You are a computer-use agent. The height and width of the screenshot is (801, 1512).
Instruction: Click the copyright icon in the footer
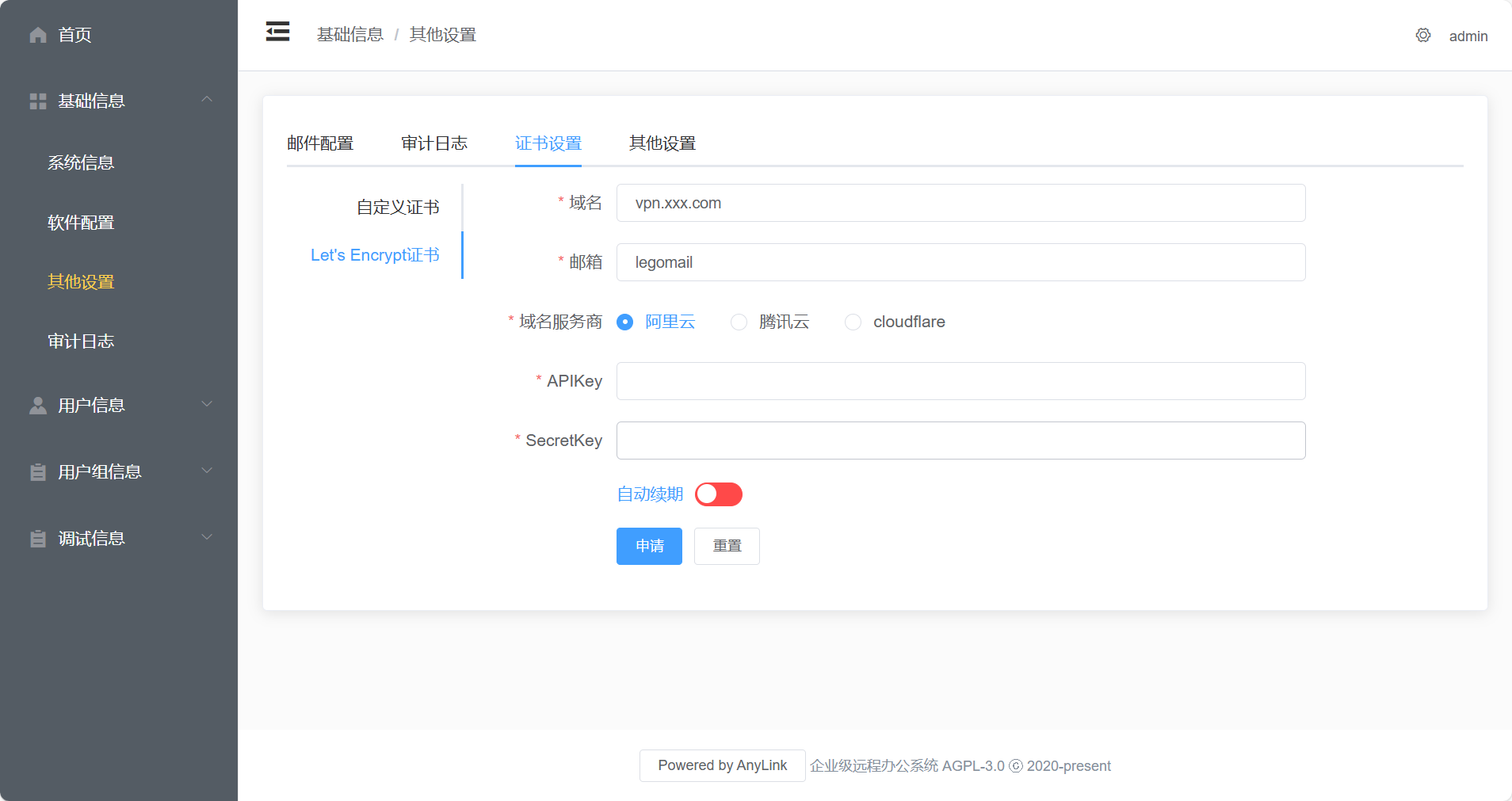coord(1015,766)
